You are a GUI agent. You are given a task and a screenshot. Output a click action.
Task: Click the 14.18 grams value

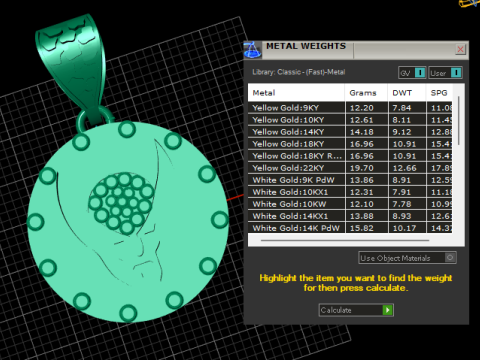tap(362, 132)
